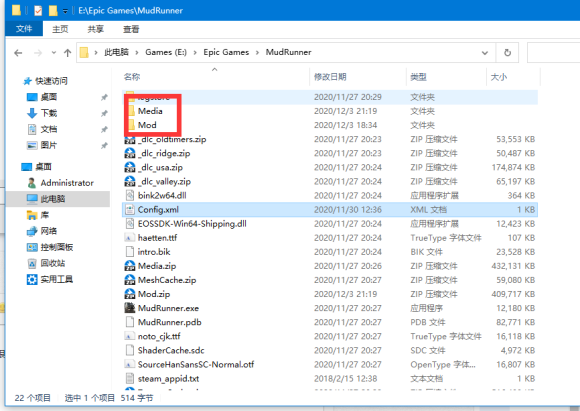This screenshot has width=580, height=411.
Task: Click the search box field
Action: click(553, 53)
